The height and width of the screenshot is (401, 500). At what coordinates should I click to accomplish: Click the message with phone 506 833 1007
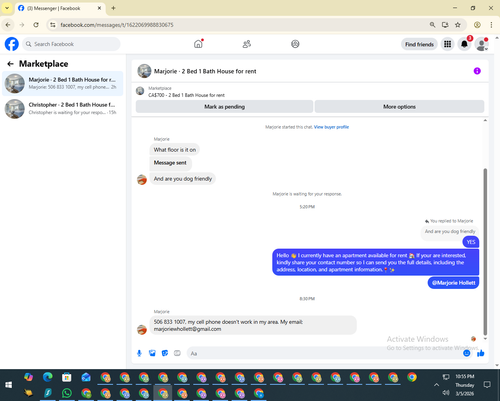point(253,325)
